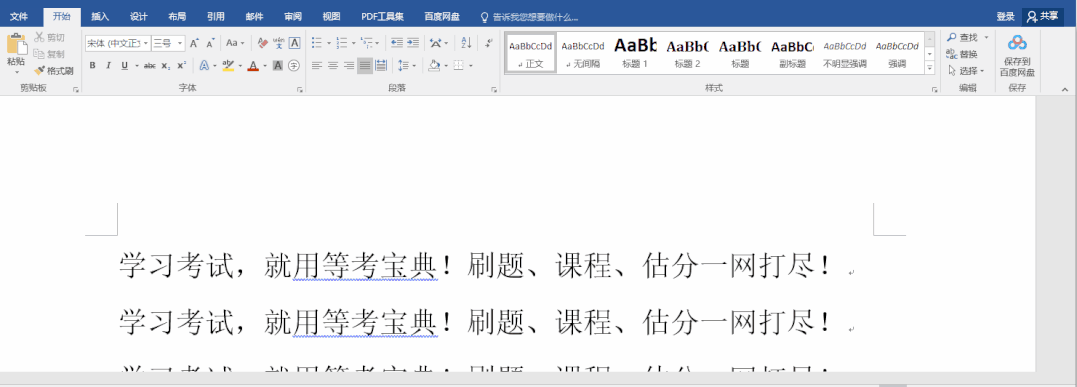
Task: Switch to the Insert (插入) tab
Action: (x=100, y=16)
